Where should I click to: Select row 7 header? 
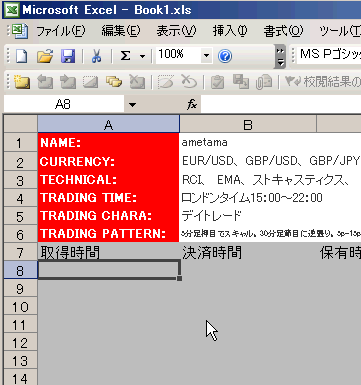point(21,252)
